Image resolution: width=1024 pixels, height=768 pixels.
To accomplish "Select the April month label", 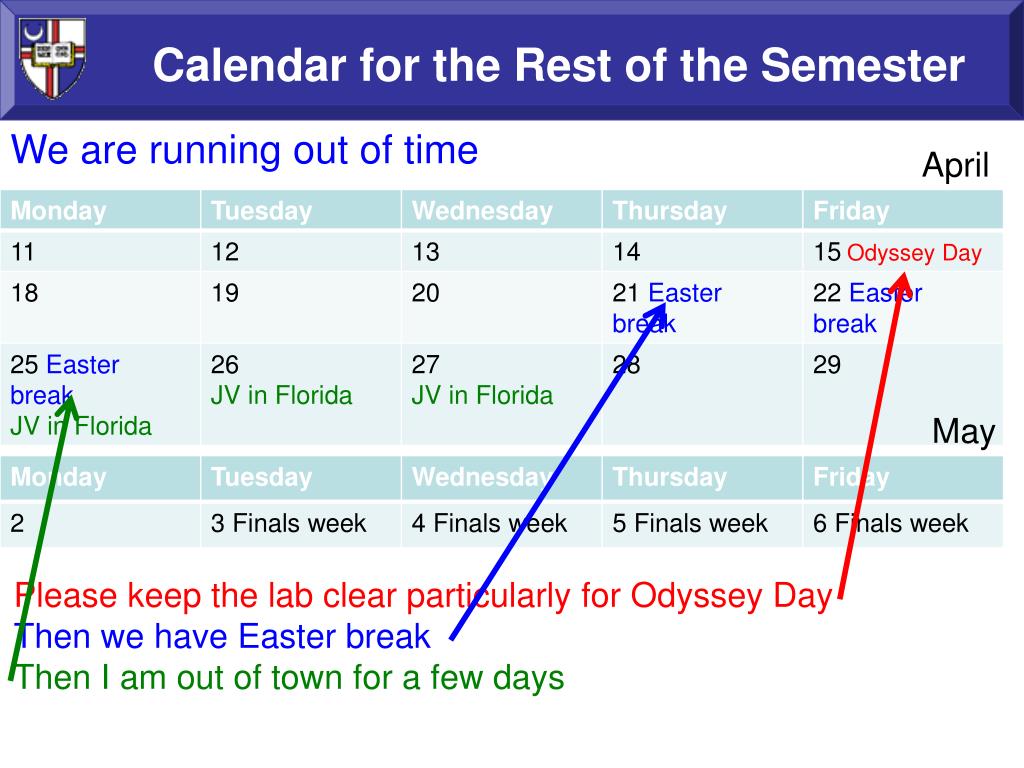I will point(955,165).
